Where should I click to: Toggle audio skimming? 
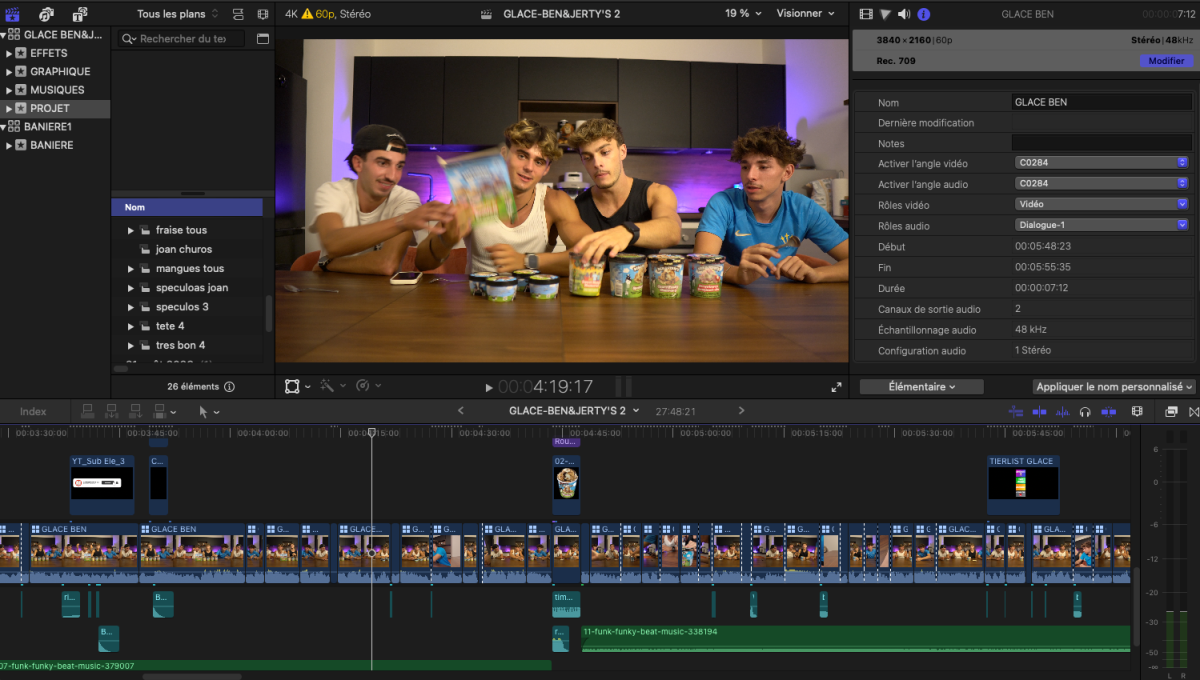[x=1062, y=411]
